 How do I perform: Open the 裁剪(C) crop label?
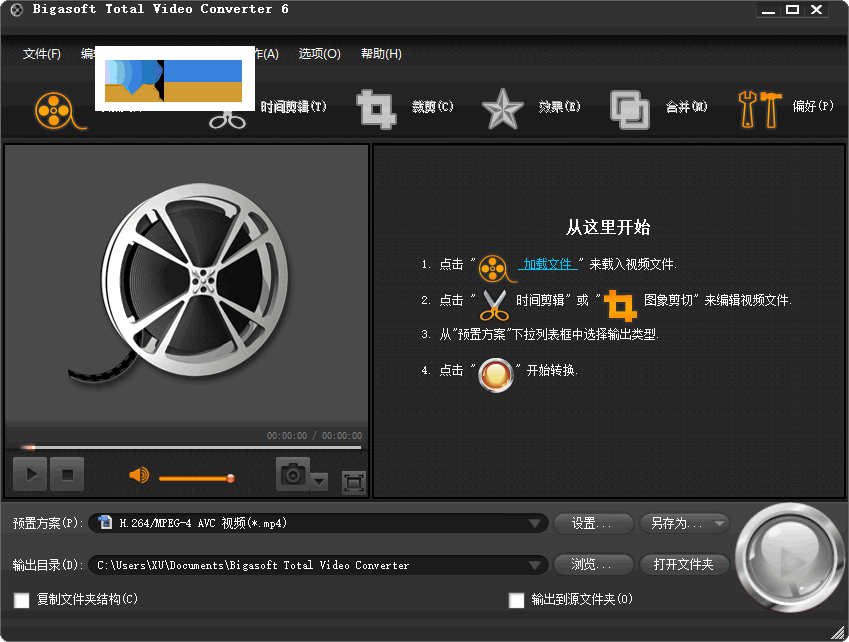pos(433,107)
